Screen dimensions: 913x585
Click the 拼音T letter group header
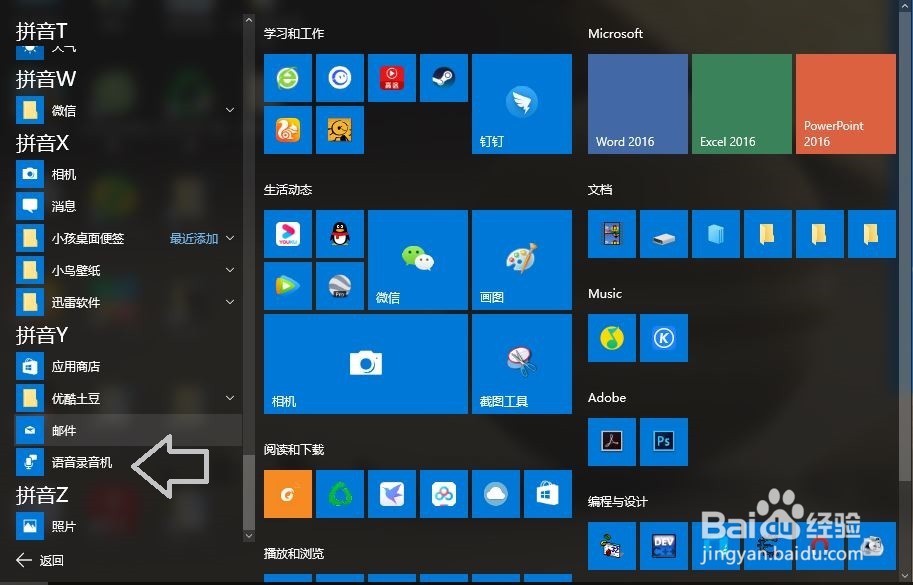41,31
